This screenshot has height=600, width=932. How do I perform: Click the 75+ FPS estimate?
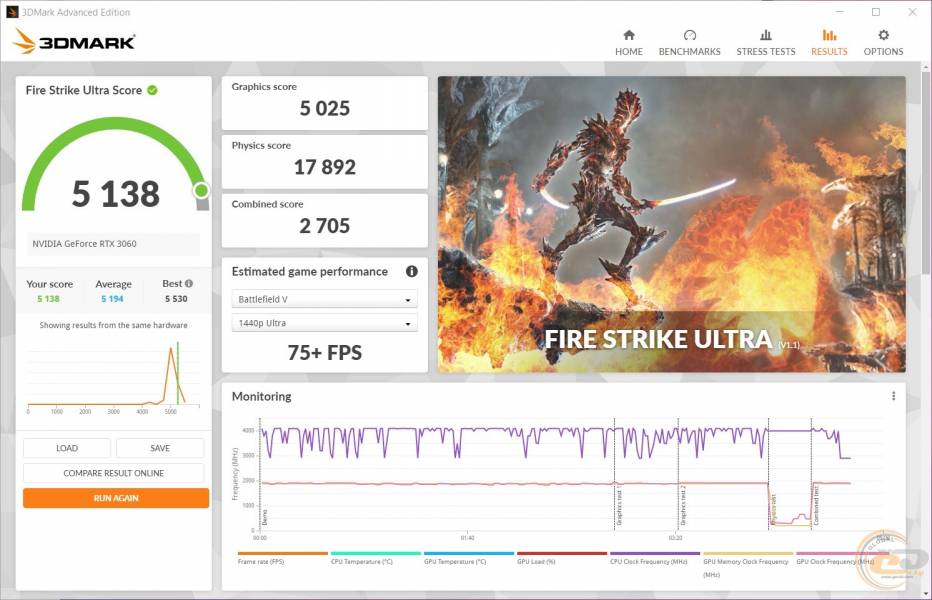click(x=325, y=353)
